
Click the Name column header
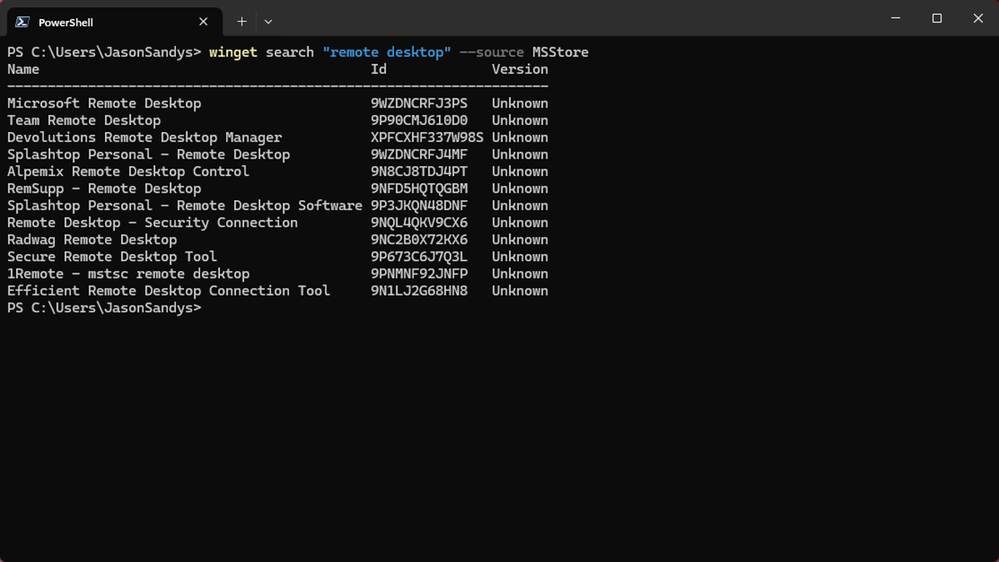(23, 69)
